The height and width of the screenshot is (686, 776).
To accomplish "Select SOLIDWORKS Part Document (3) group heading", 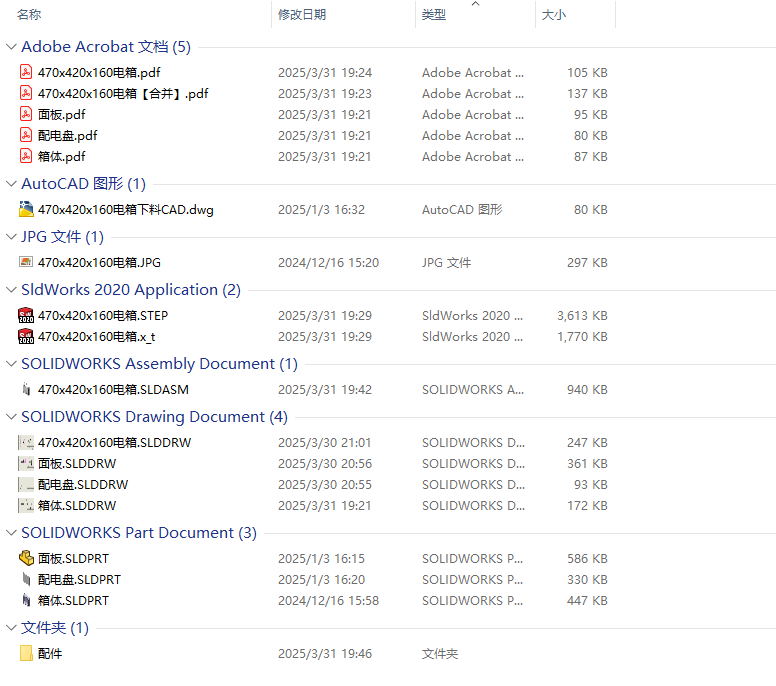I will click(139, 533).
